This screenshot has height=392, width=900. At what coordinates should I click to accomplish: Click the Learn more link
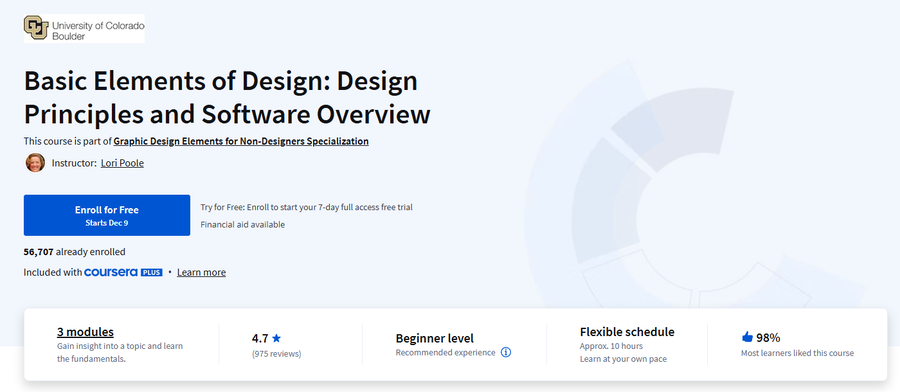click(201, 272)
